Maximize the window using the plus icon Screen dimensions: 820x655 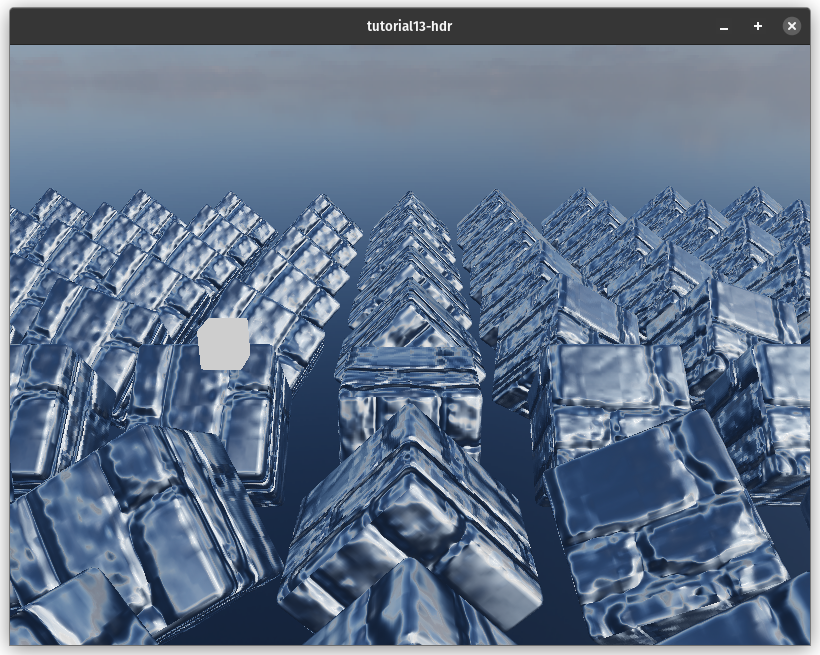click(x=758, y=26)
